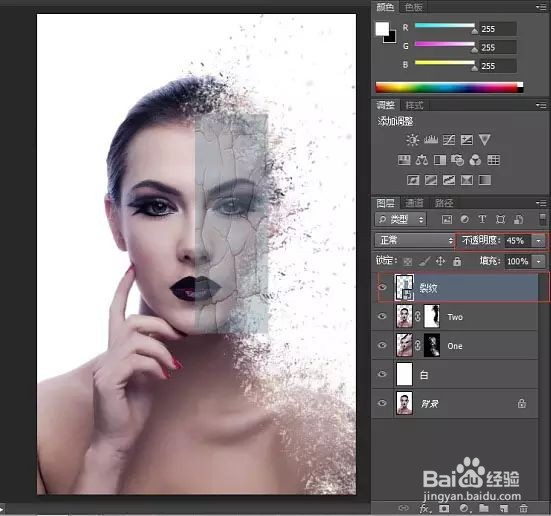
Task: Filter layers by shape layers icon
Action: click(x=500, y=220)
